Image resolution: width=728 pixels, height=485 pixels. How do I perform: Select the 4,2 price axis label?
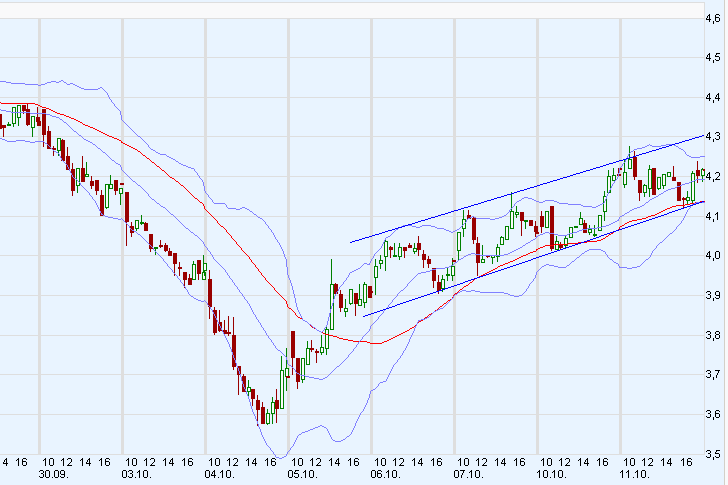pyautogui.click(x=713, y=176)
